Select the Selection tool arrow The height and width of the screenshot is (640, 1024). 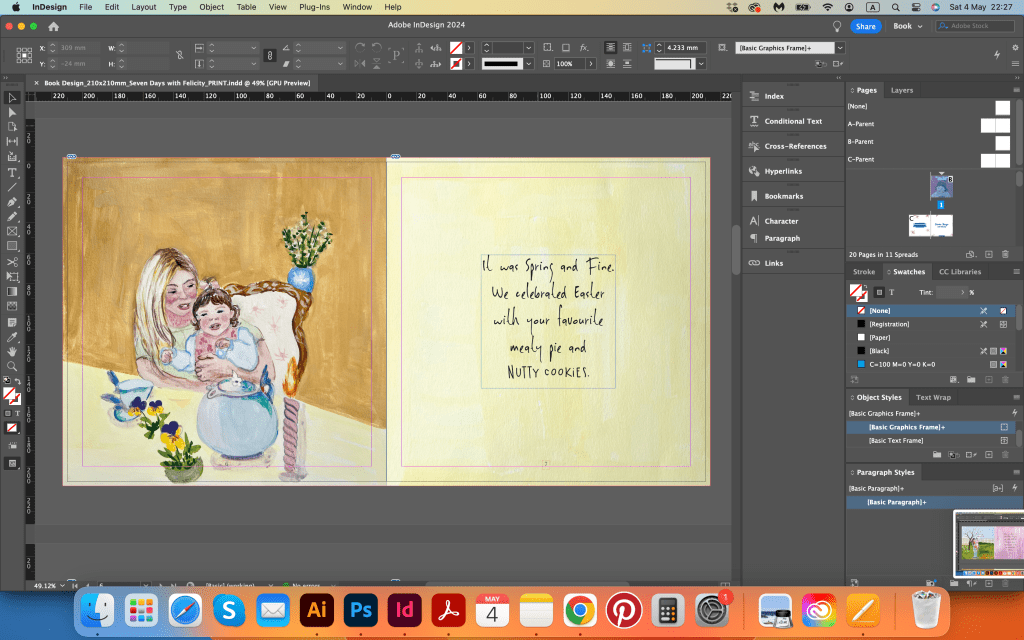click(x=12, y=98)
